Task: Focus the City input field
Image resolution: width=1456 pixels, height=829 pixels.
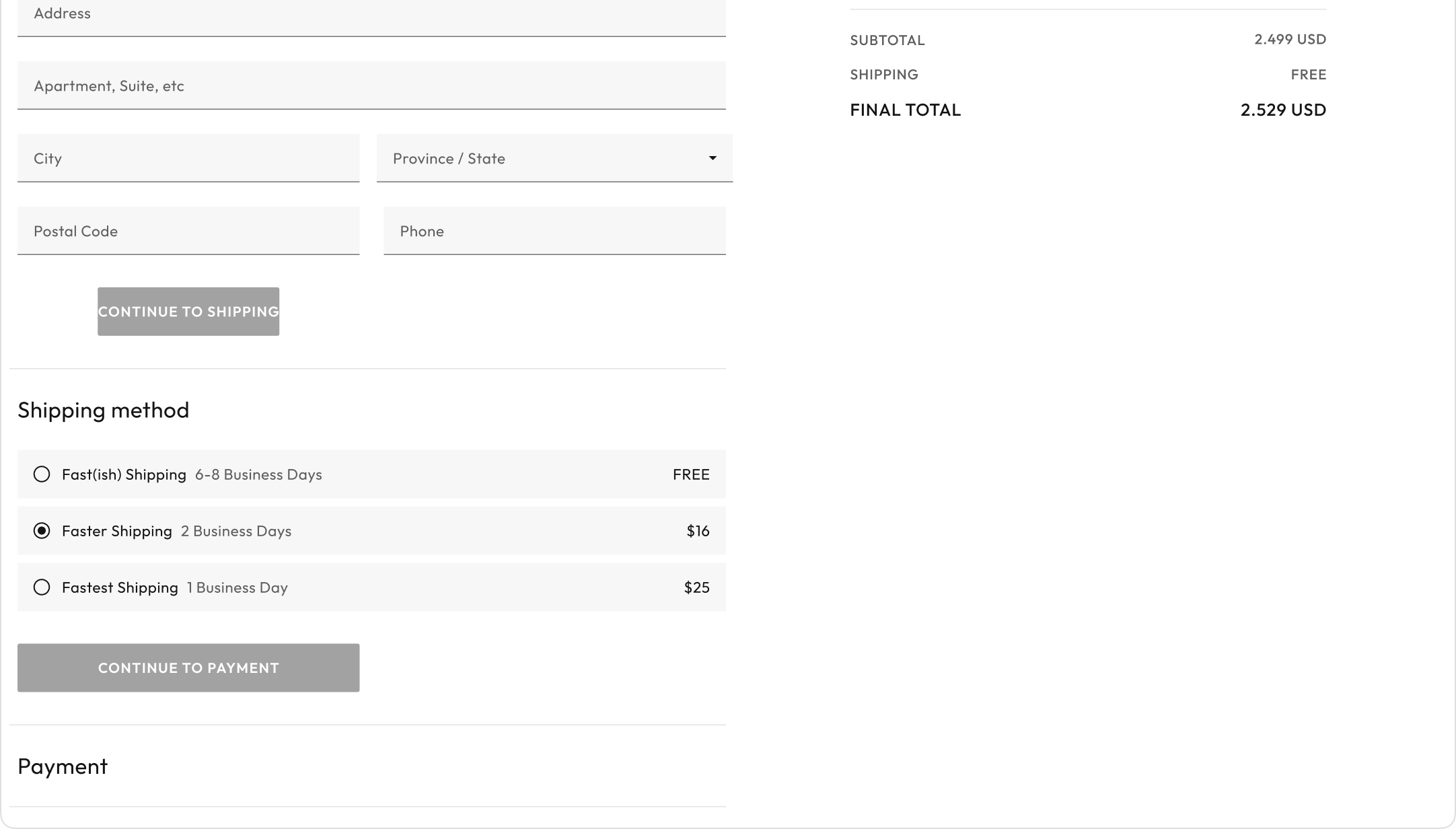Action: pyautogui.click(x=188, y=158)
